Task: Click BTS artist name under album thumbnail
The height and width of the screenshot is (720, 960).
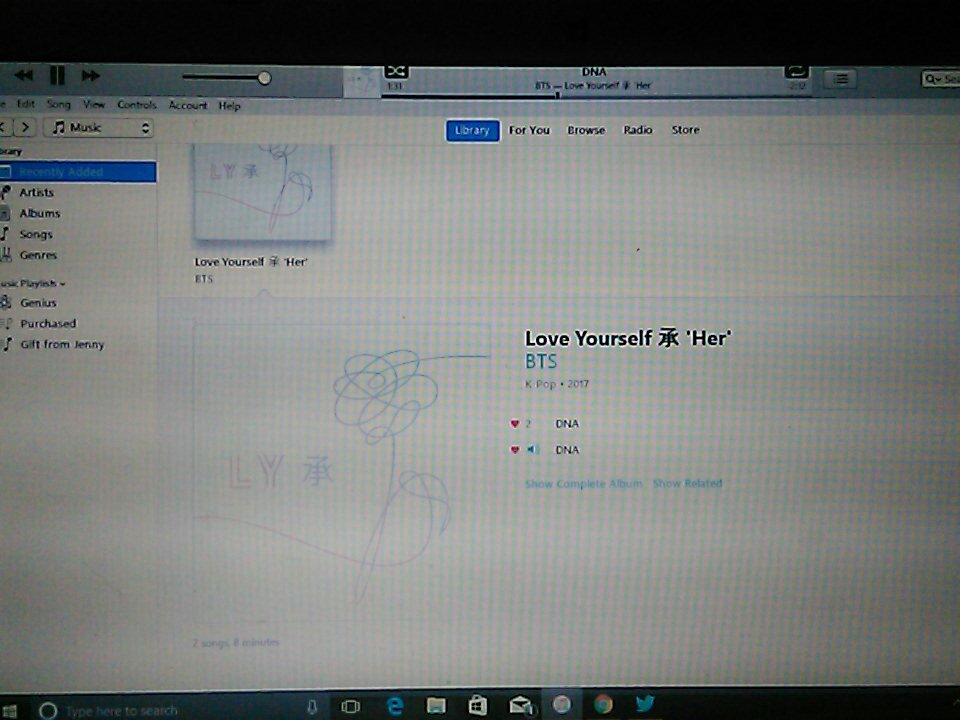Action: point(204,279)
